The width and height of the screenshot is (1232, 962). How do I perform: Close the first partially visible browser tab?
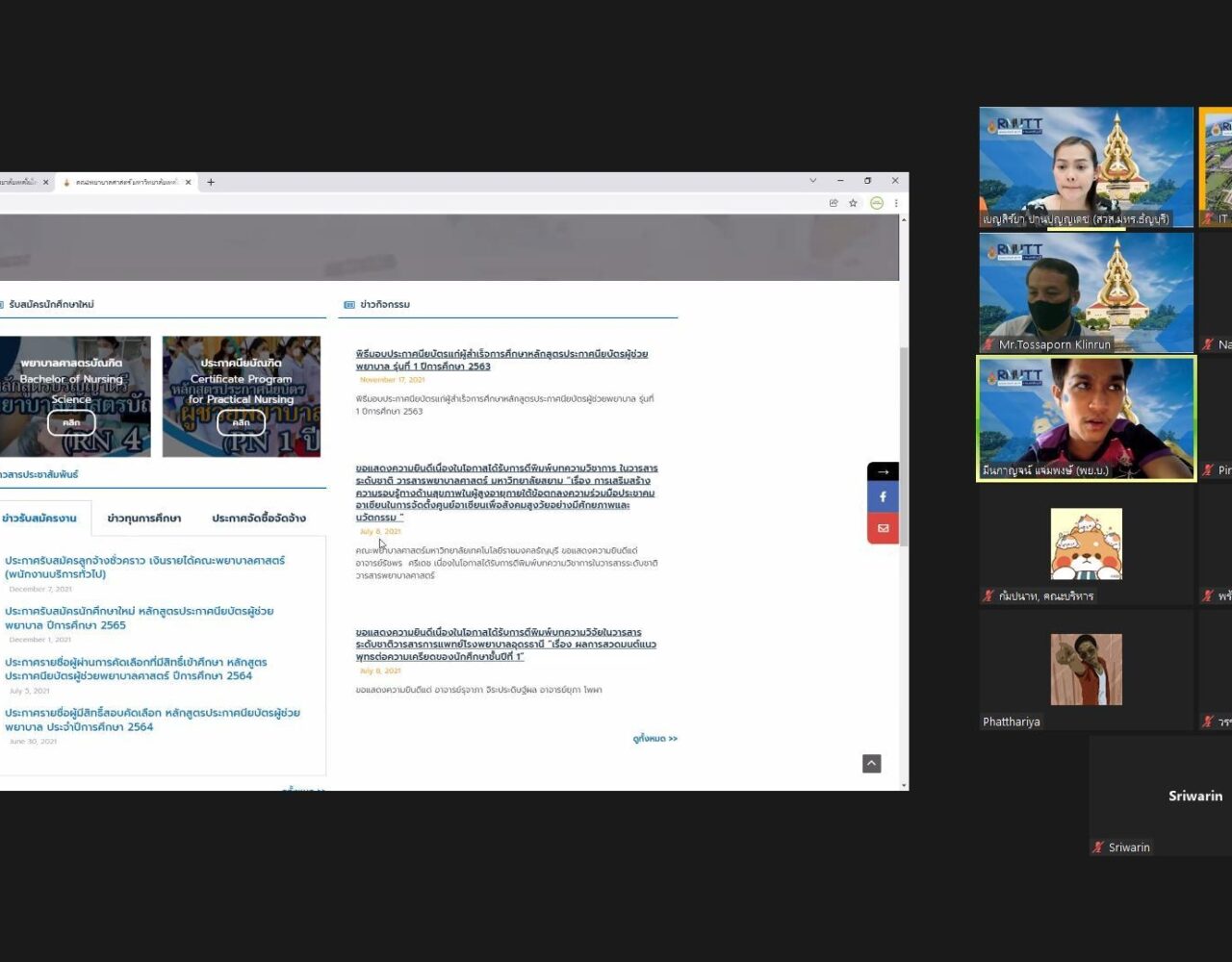[x=45, y=182]
